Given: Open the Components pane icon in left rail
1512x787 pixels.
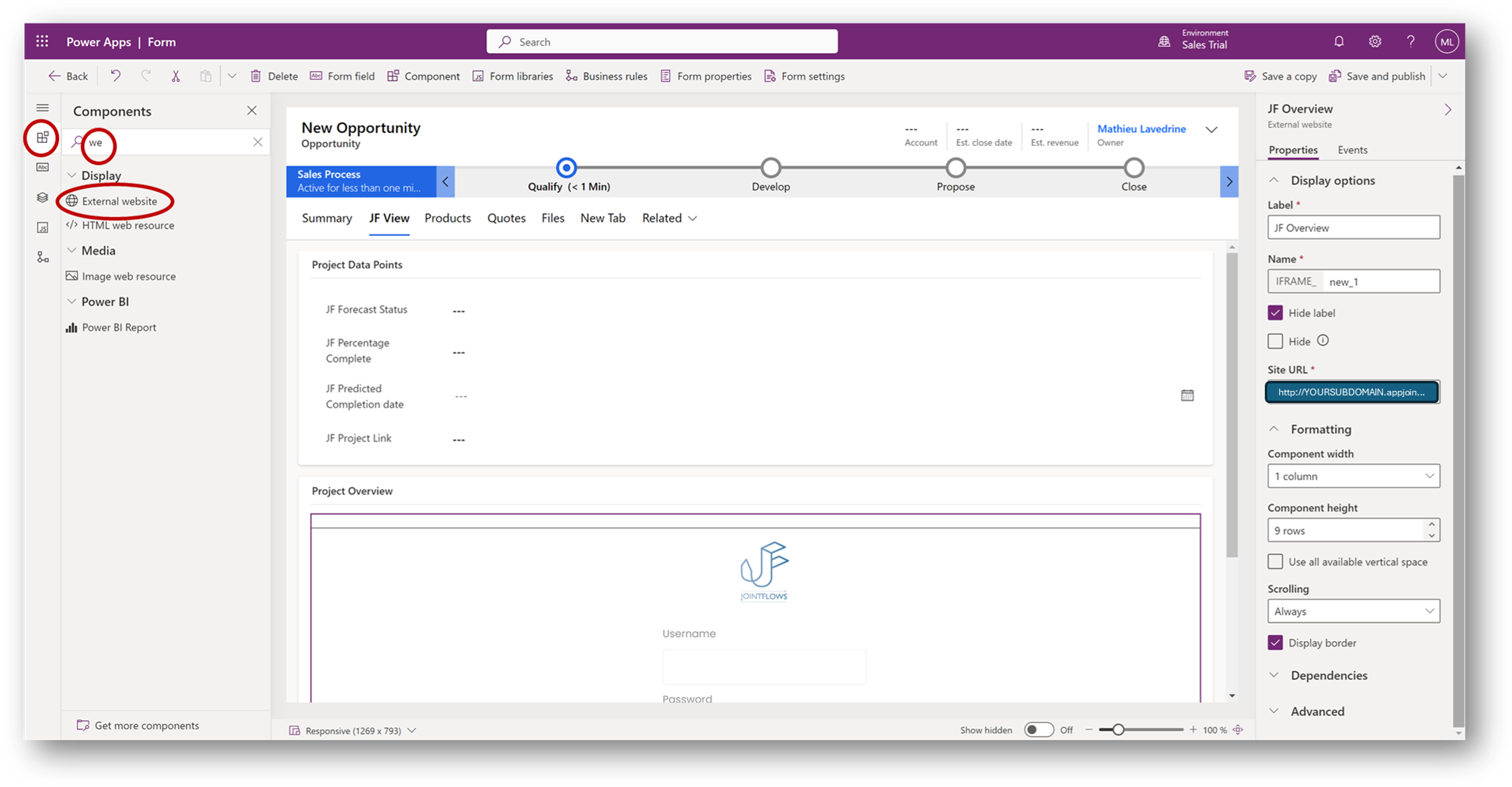Looking at the screenshot, I should [43, 137].
